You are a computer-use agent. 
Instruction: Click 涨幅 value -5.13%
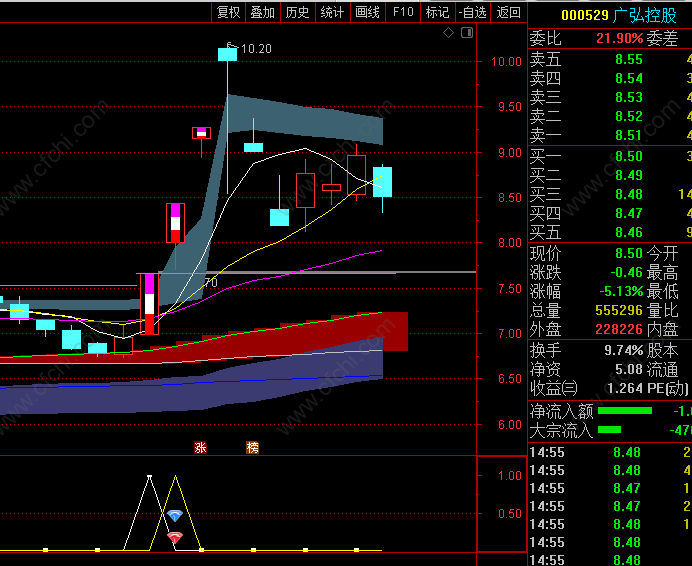coord(621,291)
